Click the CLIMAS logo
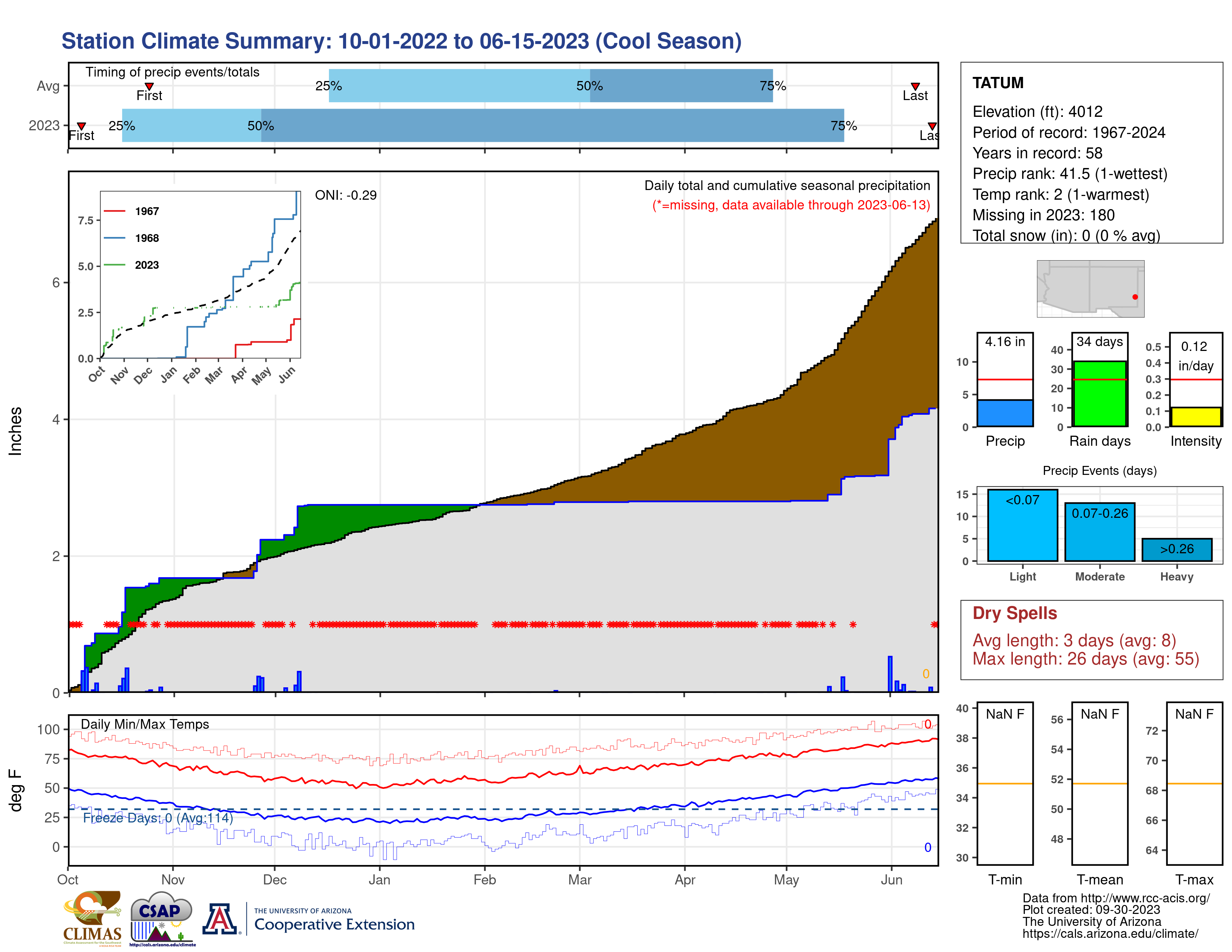1232x952 pixels. pos(92,918)
